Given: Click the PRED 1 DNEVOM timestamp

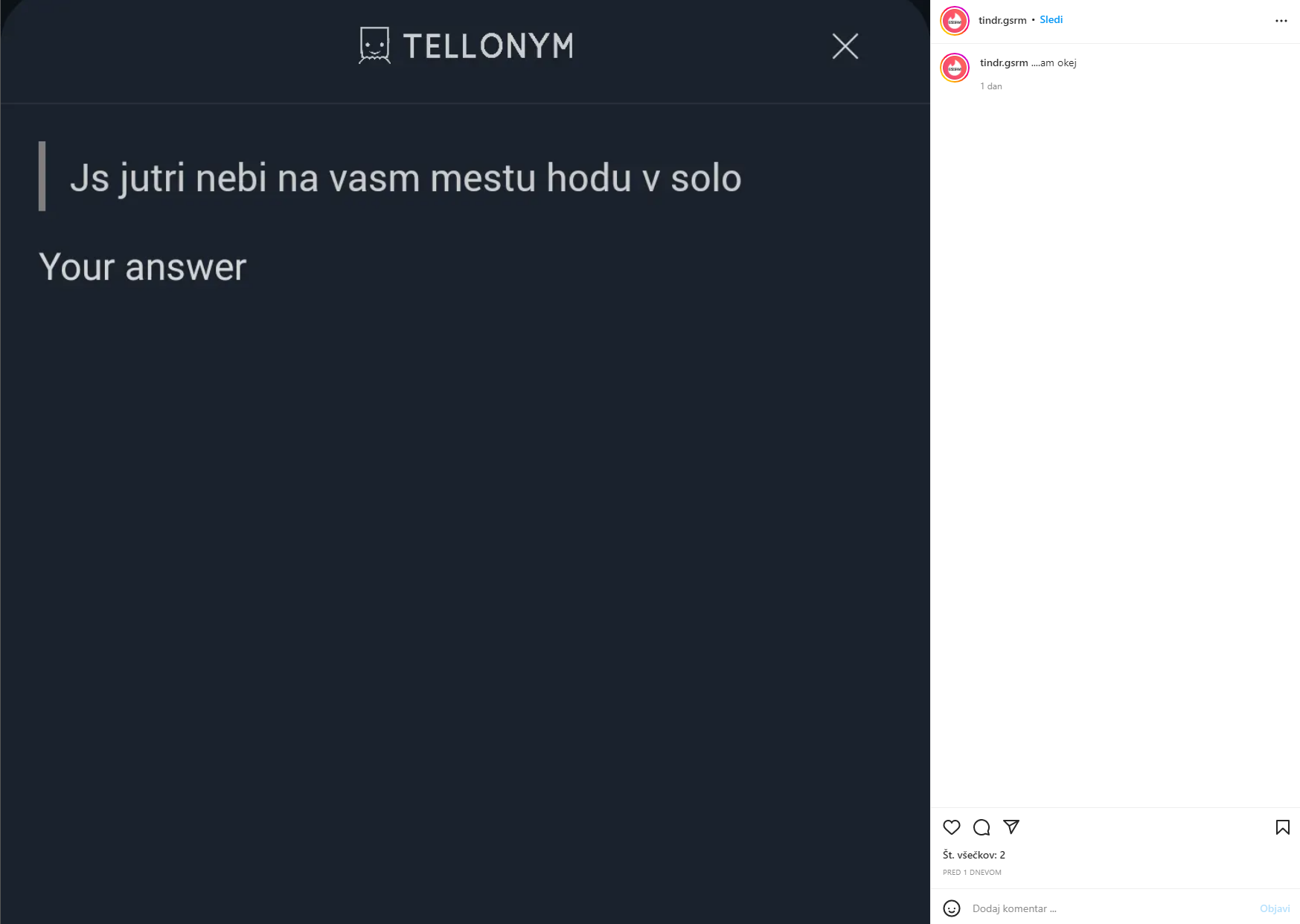Looking at the screenshot, I should click(972, 872).
